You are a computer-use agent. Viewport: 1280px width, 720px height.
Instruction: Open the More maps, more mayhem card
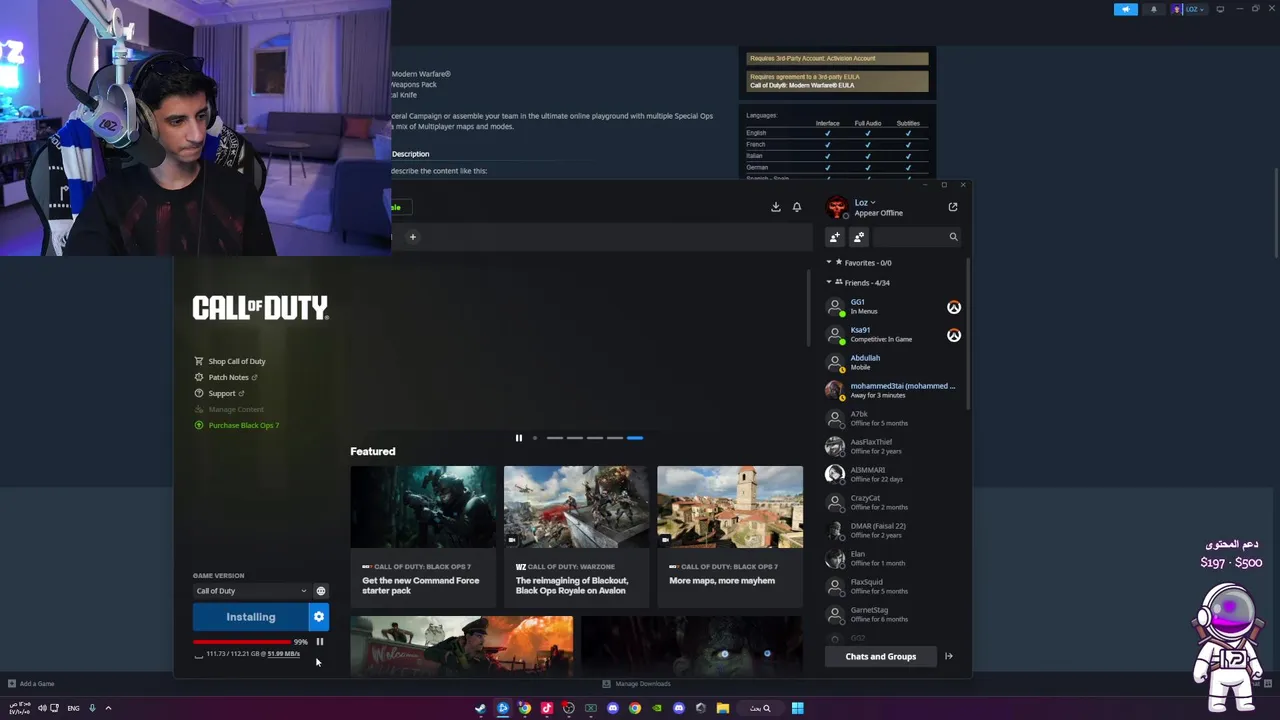[x=730, y=537]
